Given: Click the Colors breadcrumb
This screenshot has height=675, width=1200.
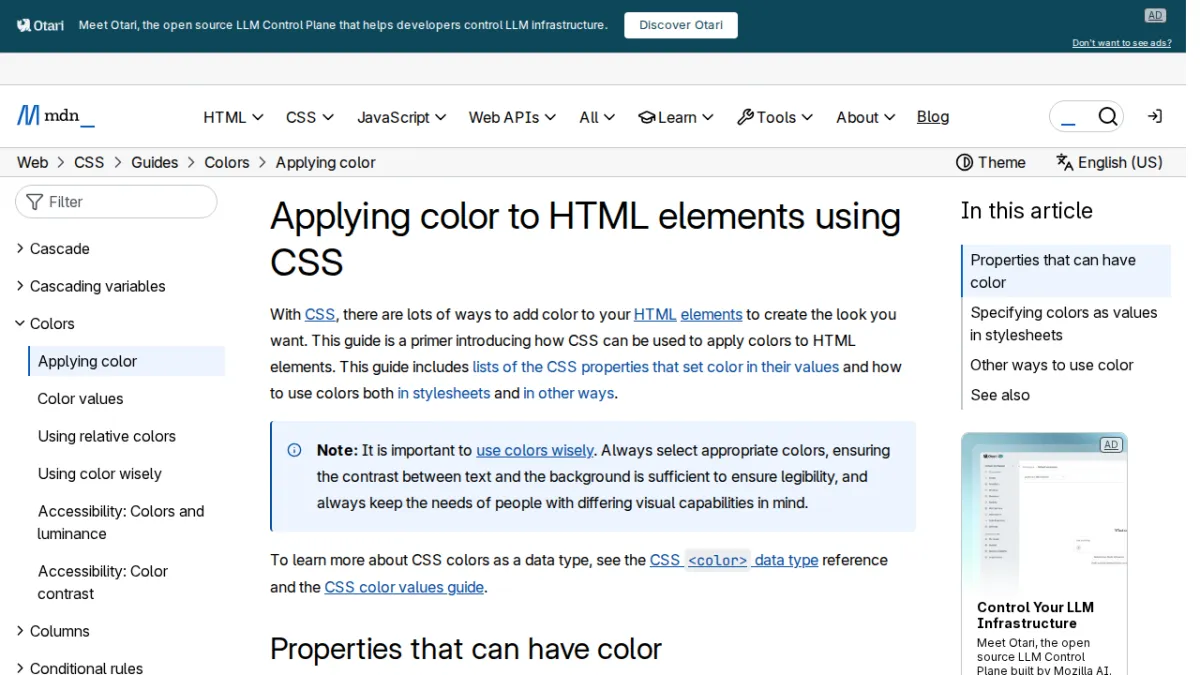Looking at the screenshot, I should click(227, 162).
